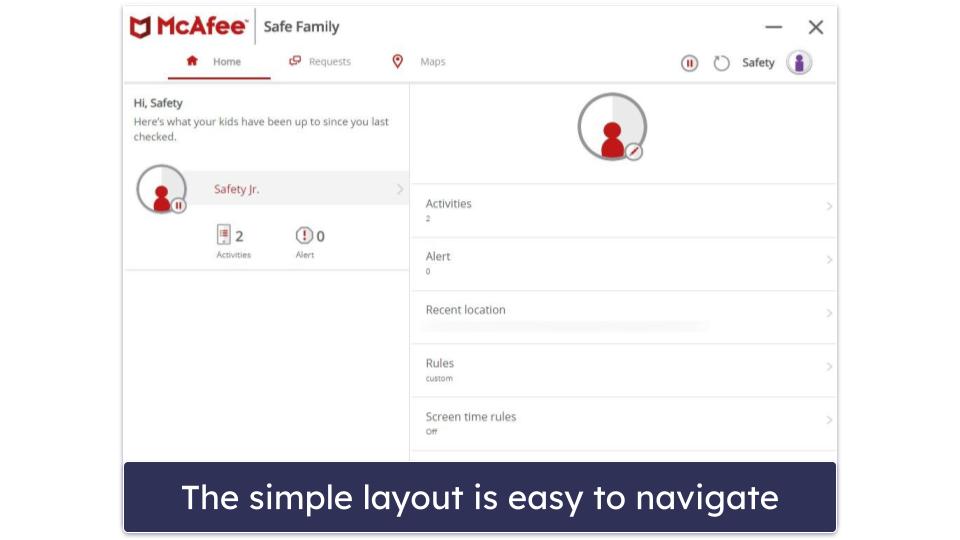Switch to the Requests tab
Screen dimensions: 960x540
pos(320,61)
